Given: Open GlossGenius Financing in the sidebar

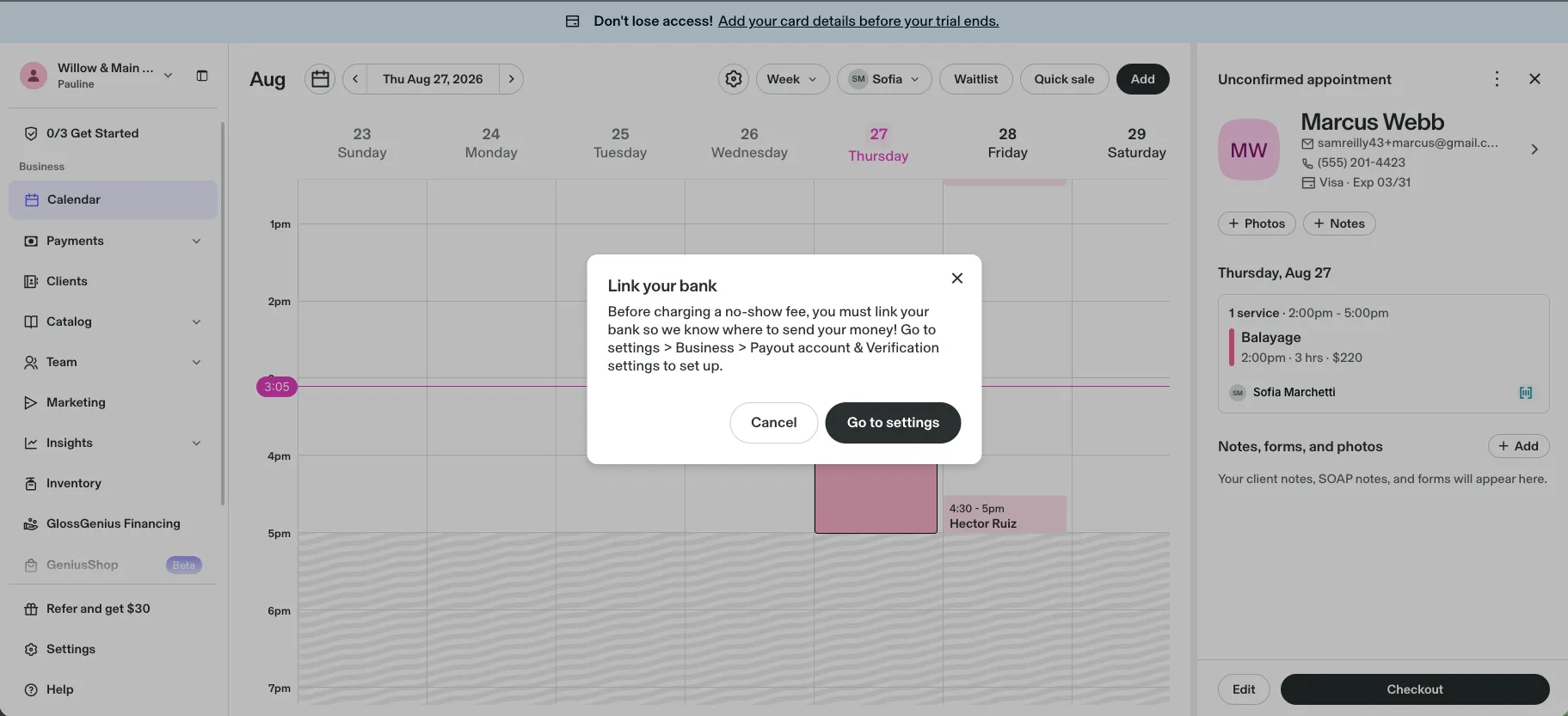Looking at the screenshot, I should pos(114,524).
